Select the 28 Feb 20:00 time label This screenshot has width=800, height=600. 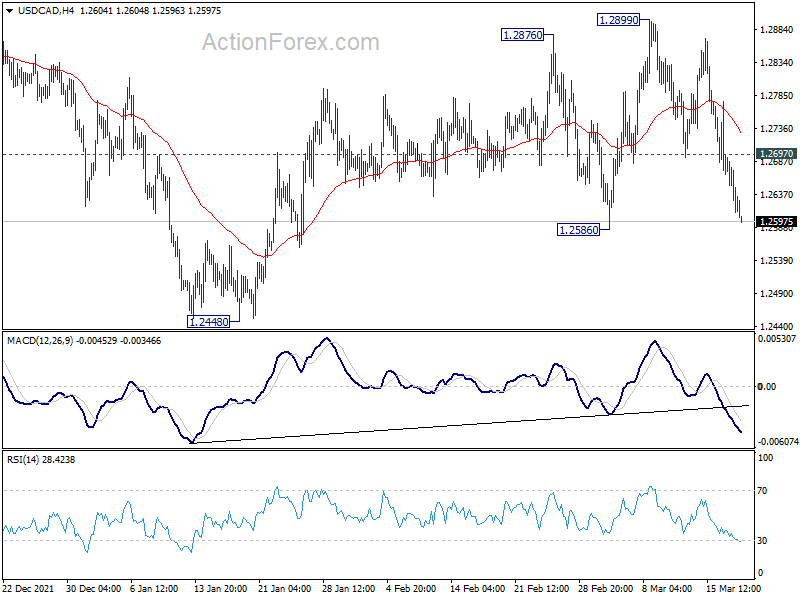click(606, 589)
